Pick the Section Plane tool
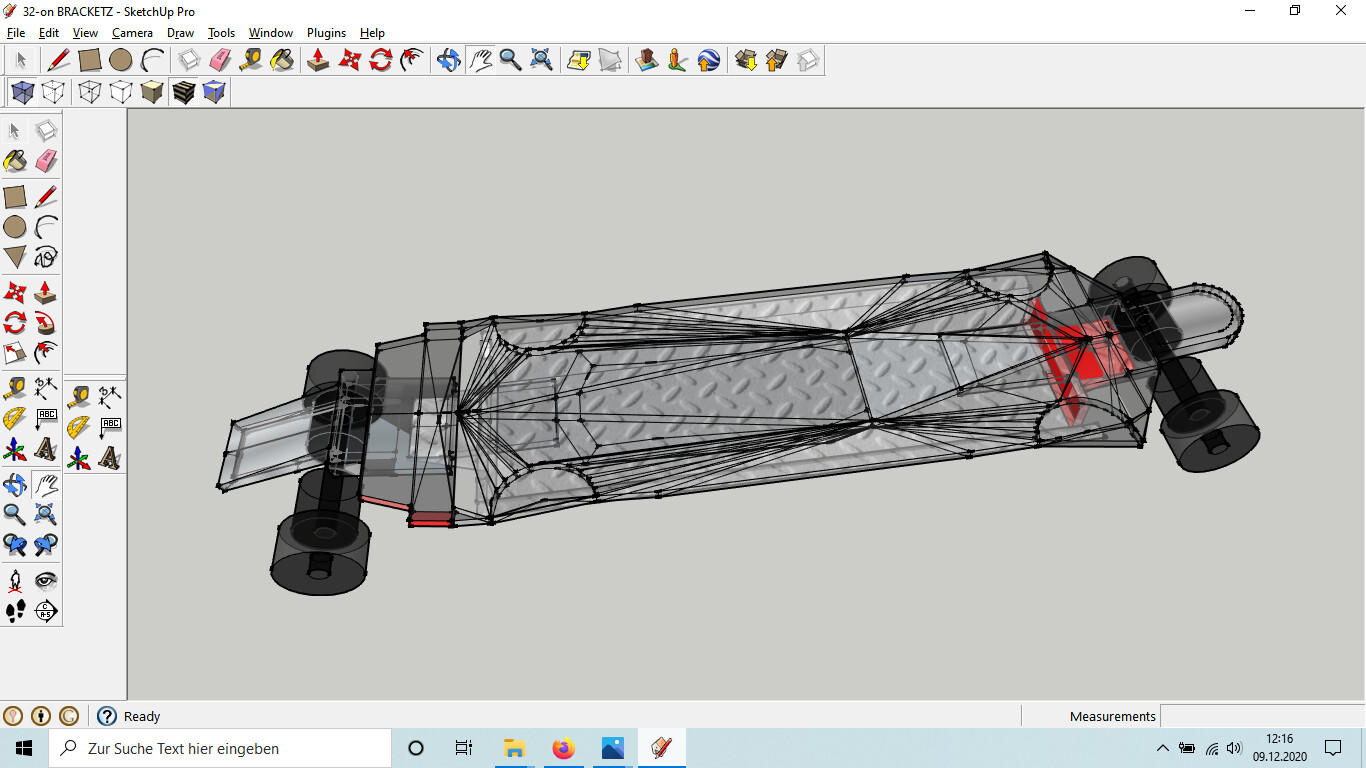Screen dimensions: 1366x768 [x=46, y=611]
